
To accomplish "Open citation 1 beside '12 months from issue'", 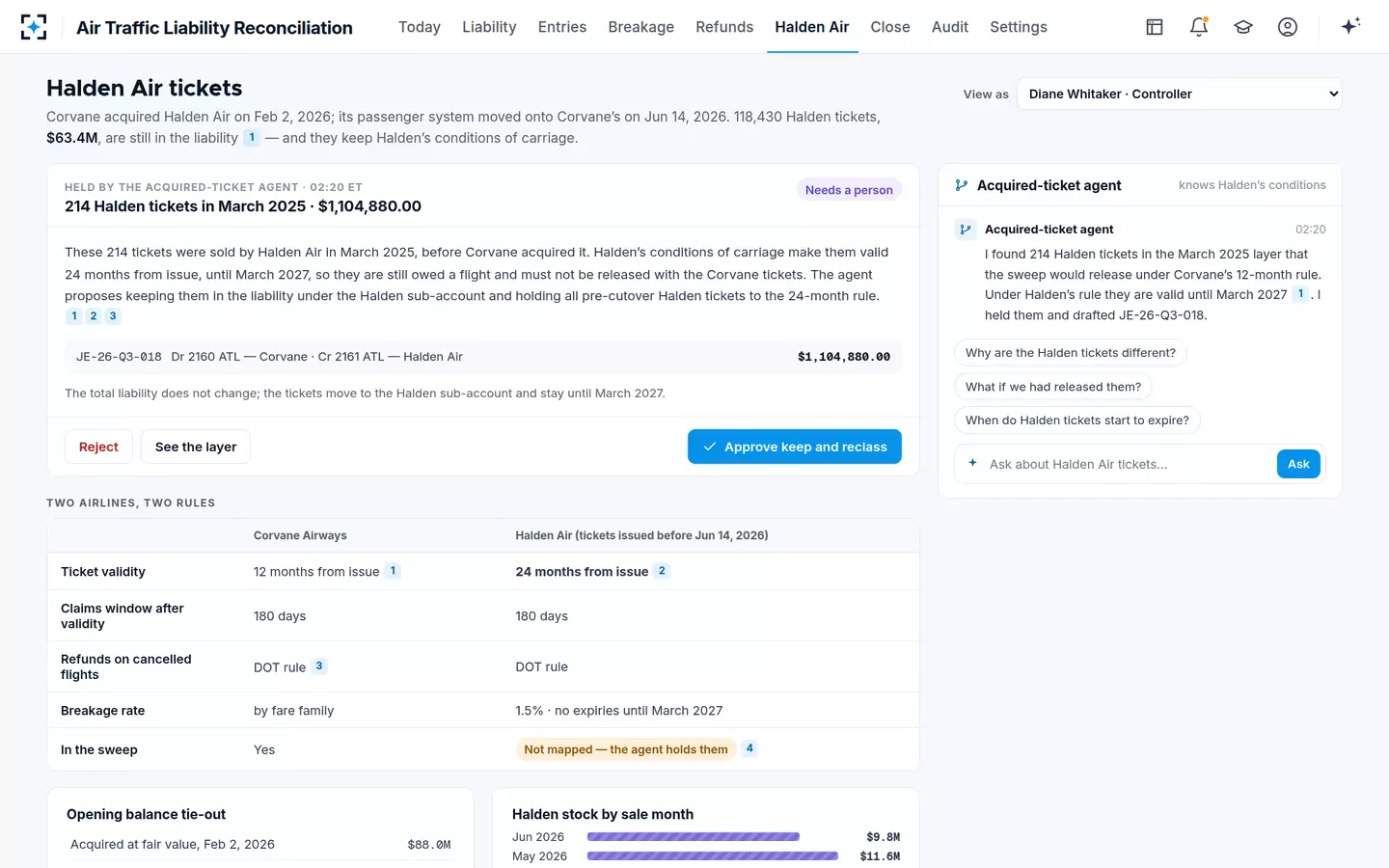I will (393, 571).
